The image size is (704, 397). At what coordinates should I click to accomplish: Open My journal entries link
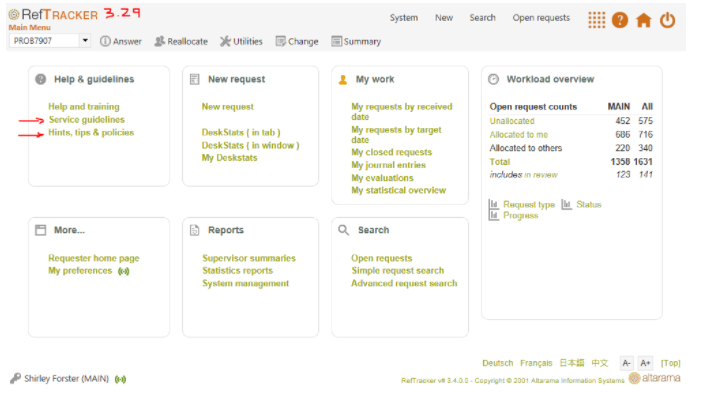click(388, 165)
